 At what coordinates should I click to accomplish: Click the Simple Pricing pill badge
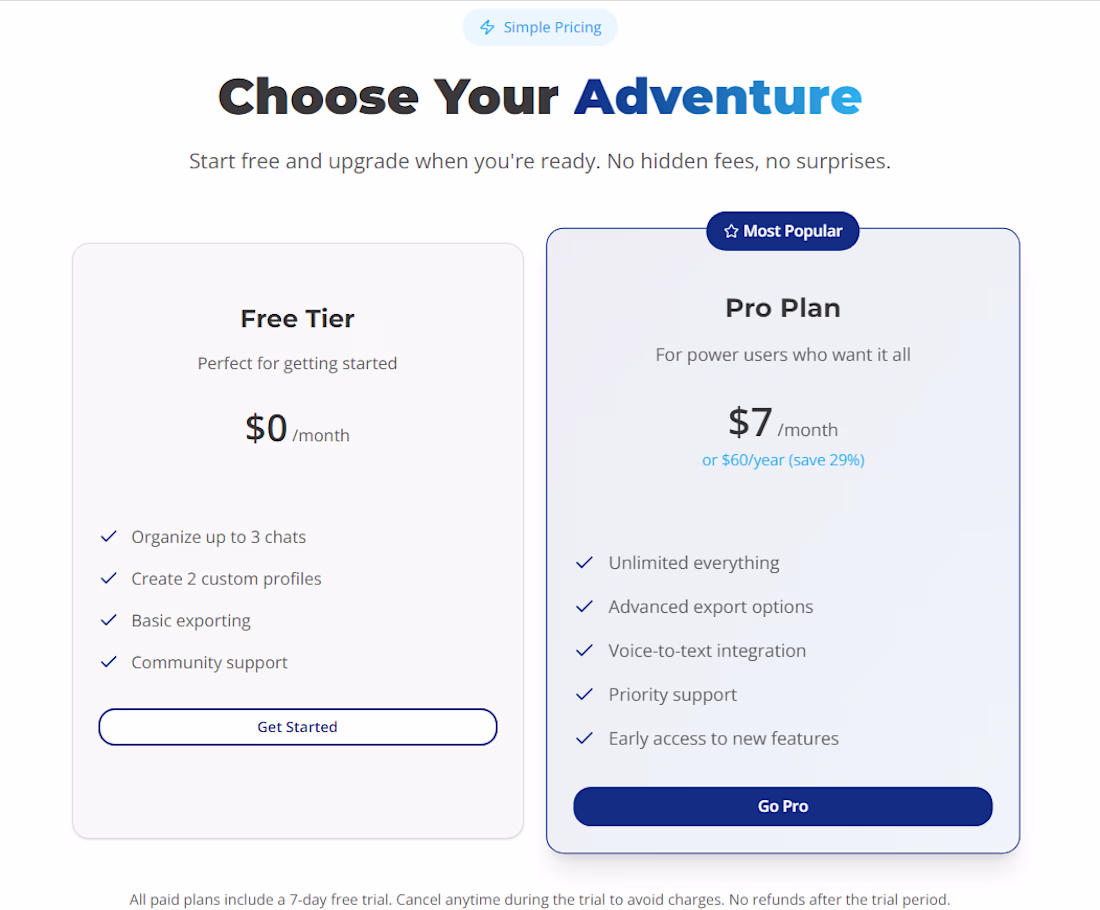tap(540, 28)
